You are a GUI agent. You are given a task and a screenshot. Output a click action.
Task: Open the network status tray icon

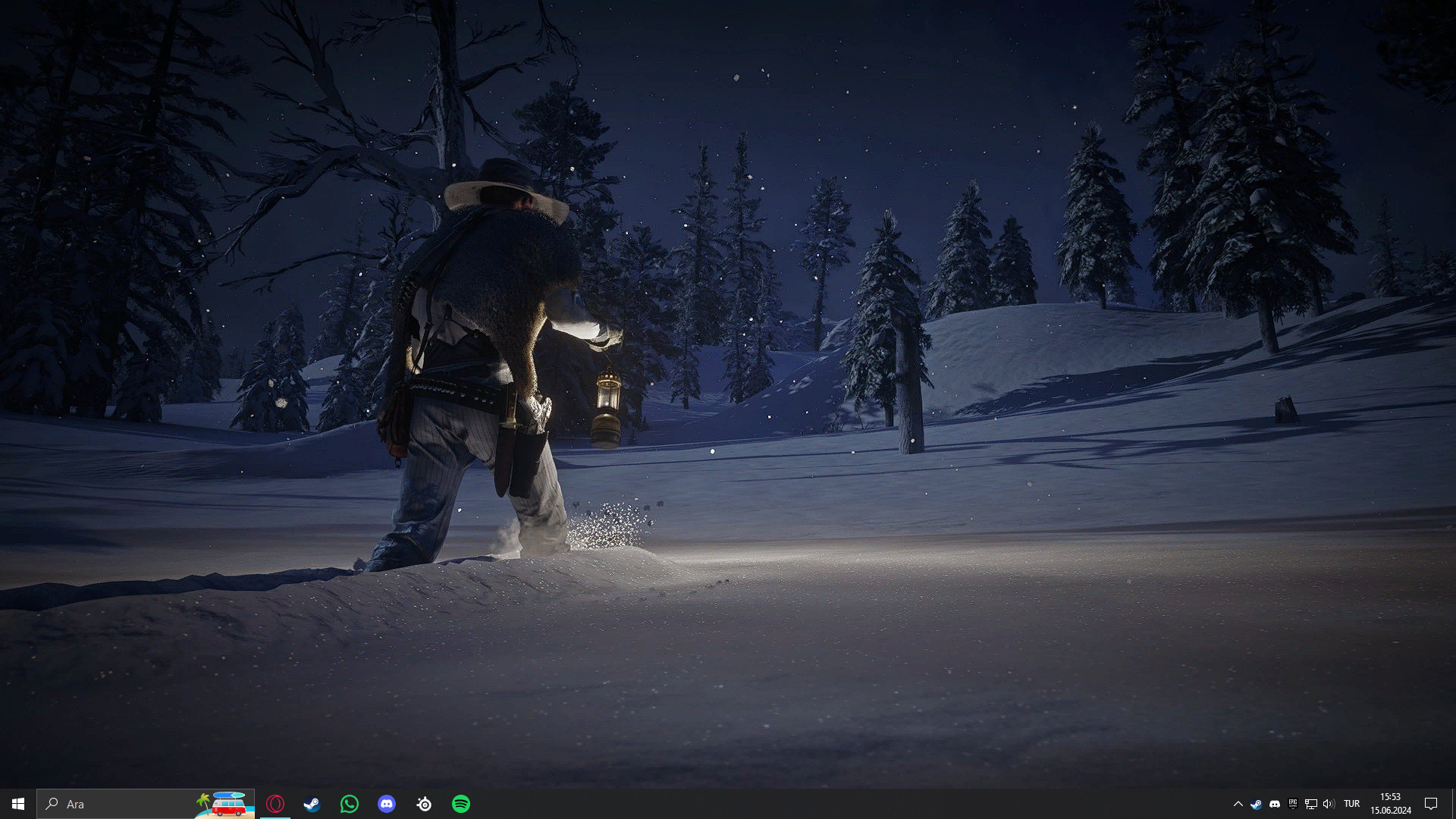click(1310, 804)
